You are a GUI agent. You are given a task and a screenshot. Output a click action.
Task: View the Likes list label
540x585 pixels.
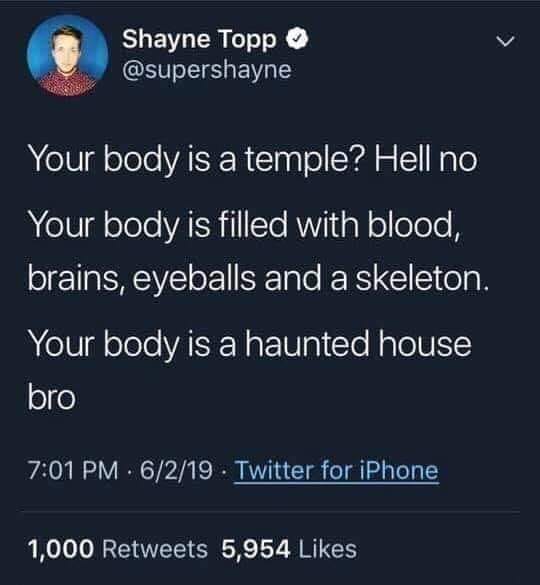tap(328, 550)
